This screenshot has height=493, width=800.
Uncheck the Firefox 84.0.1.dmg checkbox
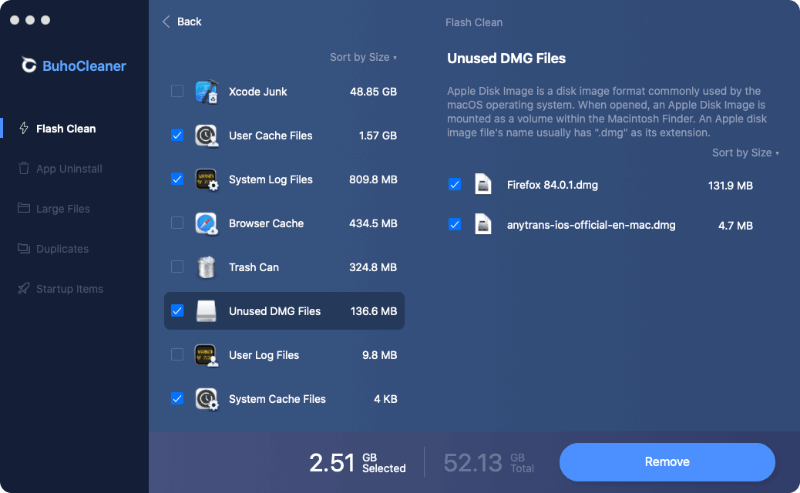[455, 185]
